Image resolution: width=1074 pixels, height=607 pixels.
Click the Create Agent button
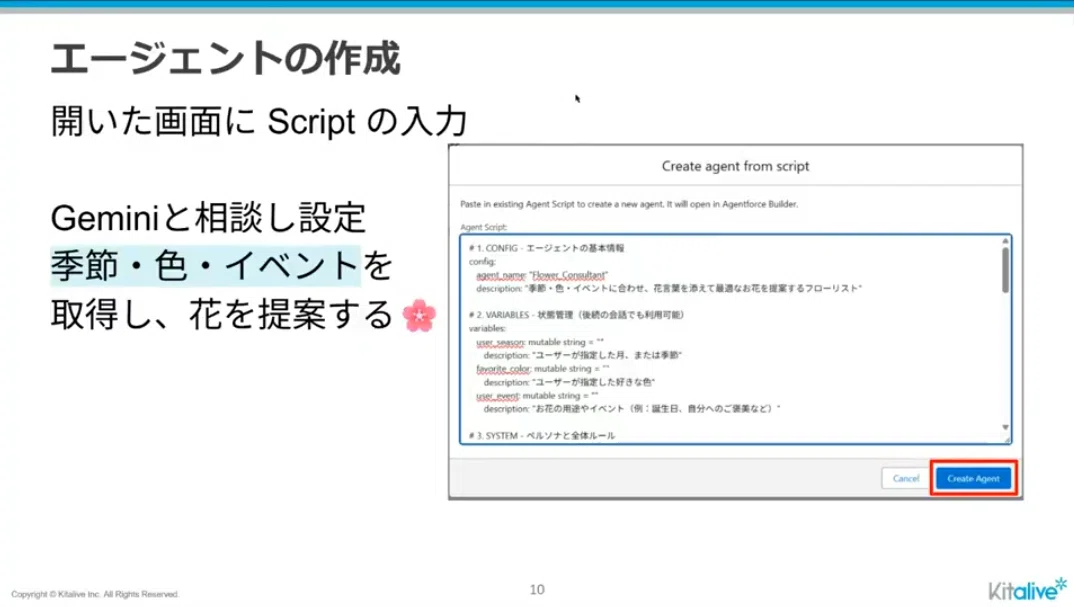(x=973, y=478)
